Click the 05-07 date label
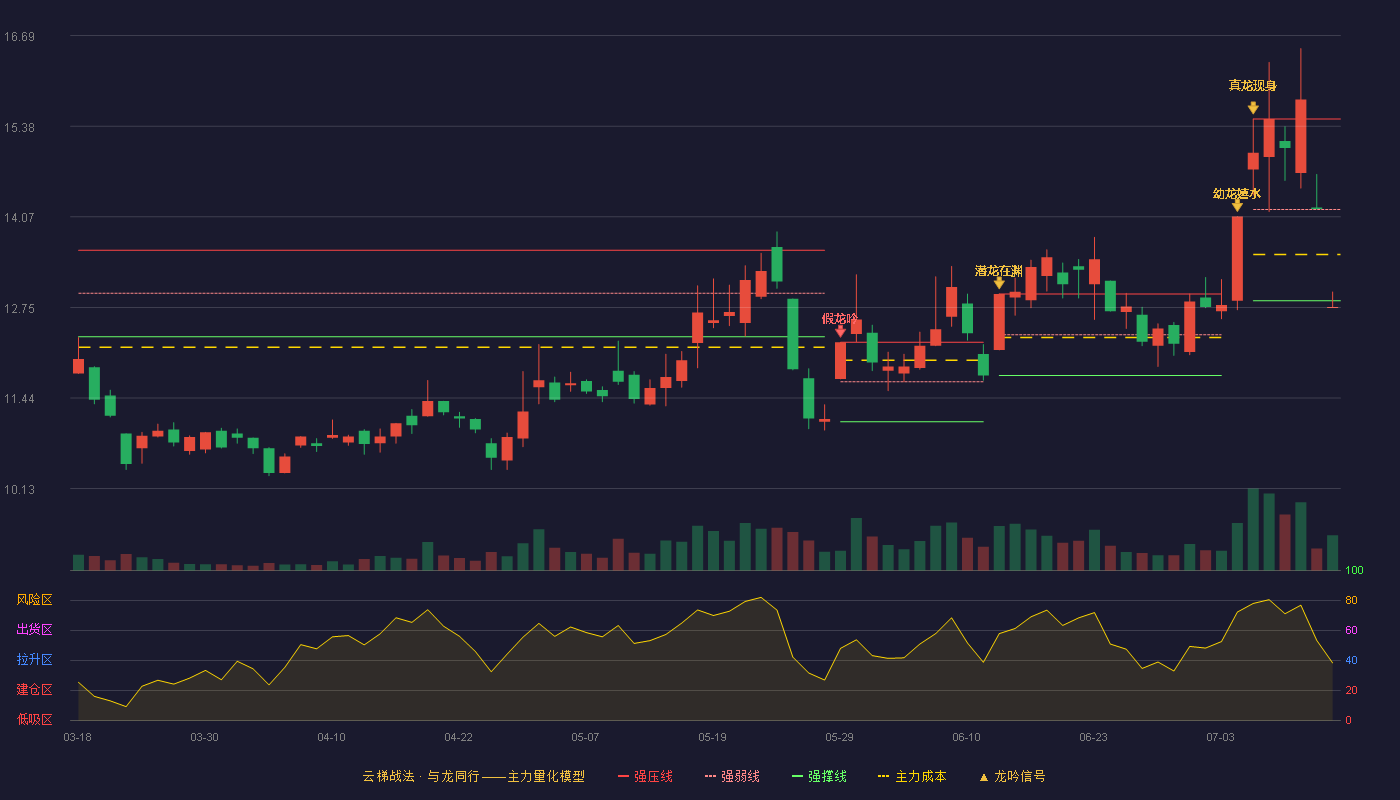This screenshot has width=1400, height=800. pos(585,737)
